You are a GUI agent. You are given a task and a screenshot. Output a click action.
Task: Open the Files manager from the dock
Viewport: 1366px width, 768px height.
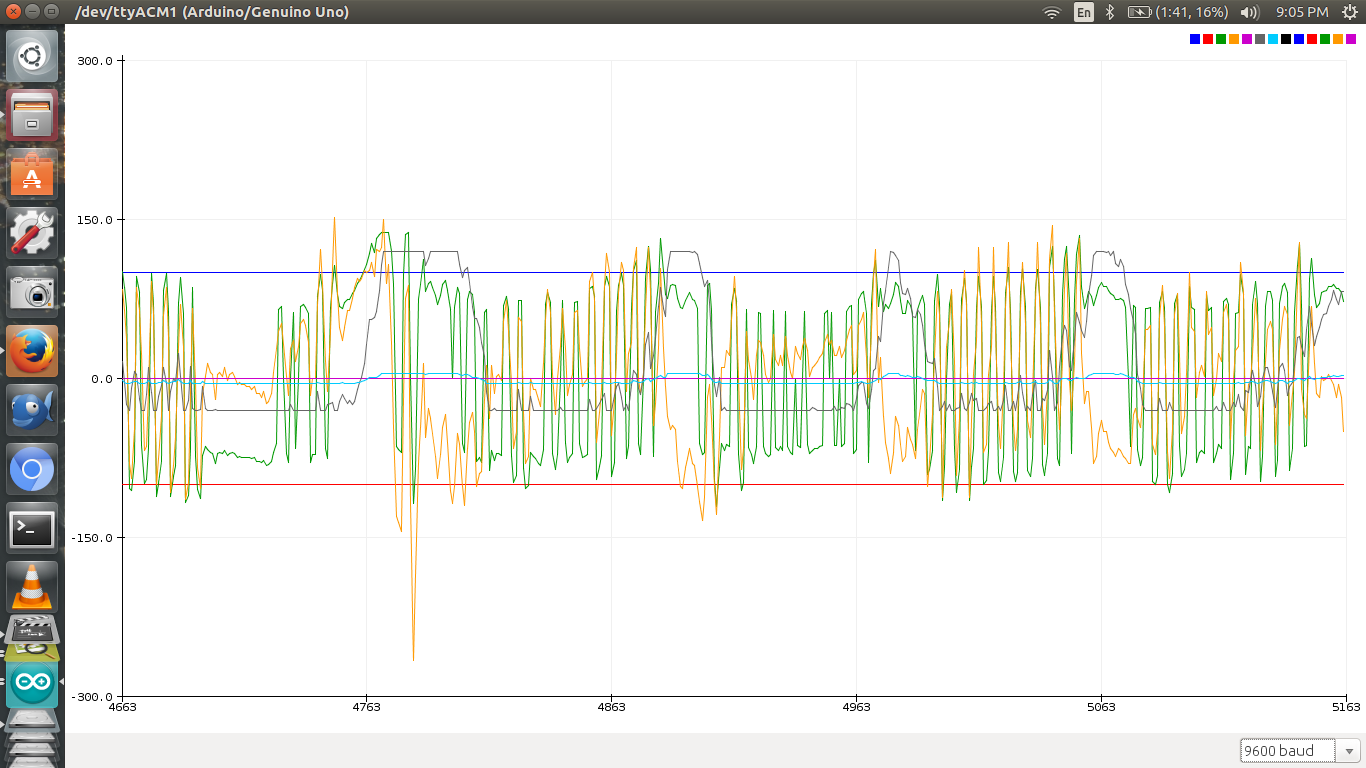(32, 115)
